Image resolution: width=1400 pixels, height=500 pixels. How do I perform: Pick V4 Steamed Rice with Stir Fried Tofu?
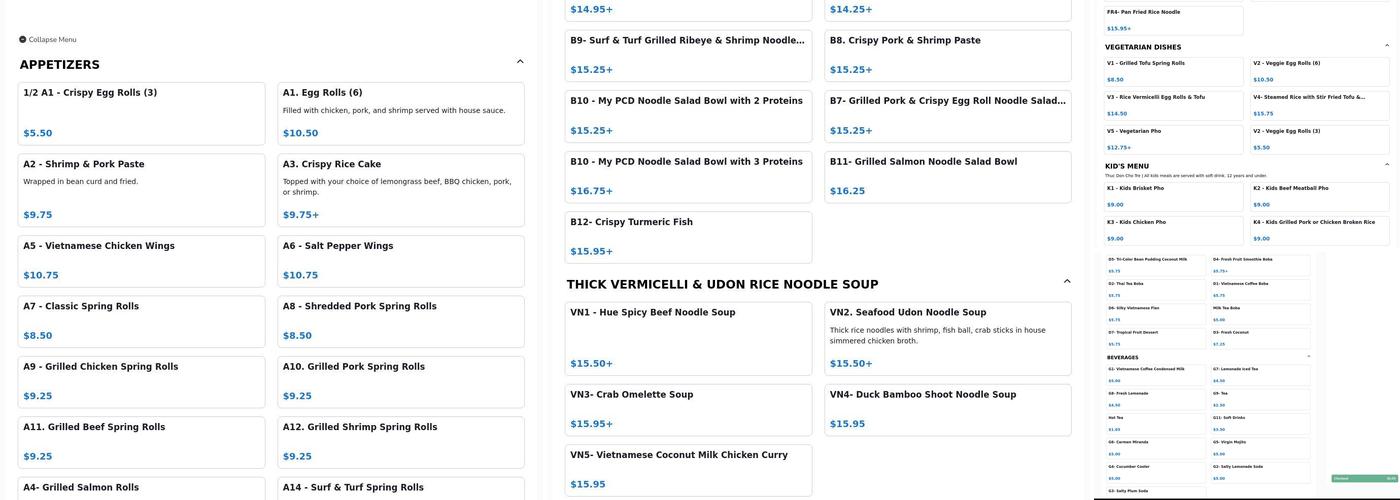tap(1320, 105)
